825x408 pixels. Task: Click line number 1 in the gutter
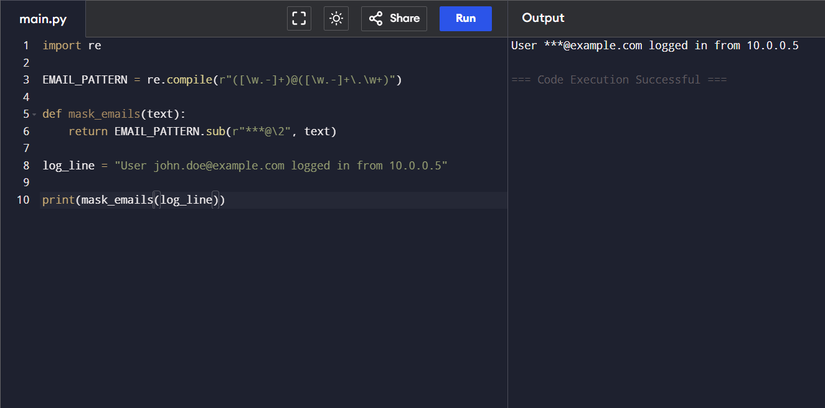click(x=25, y=46)
